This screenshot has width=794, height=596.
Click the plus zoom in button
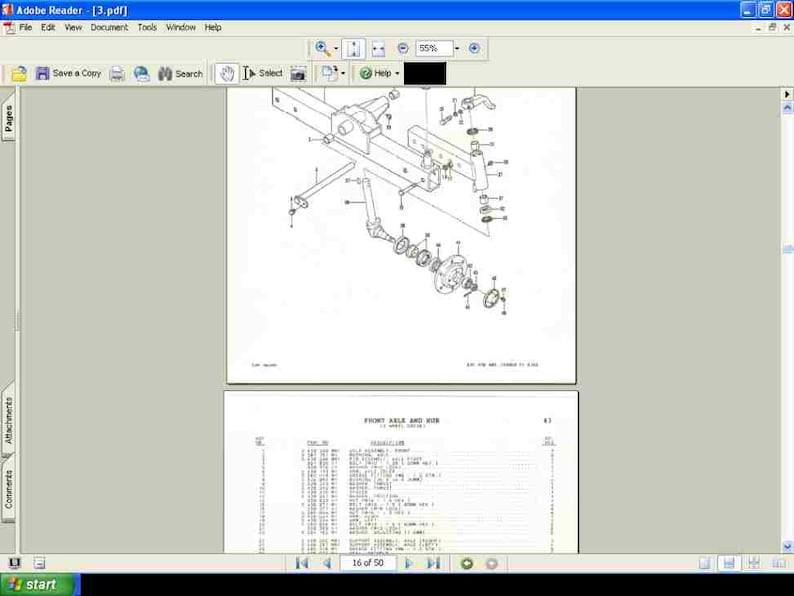pos(474,49)
